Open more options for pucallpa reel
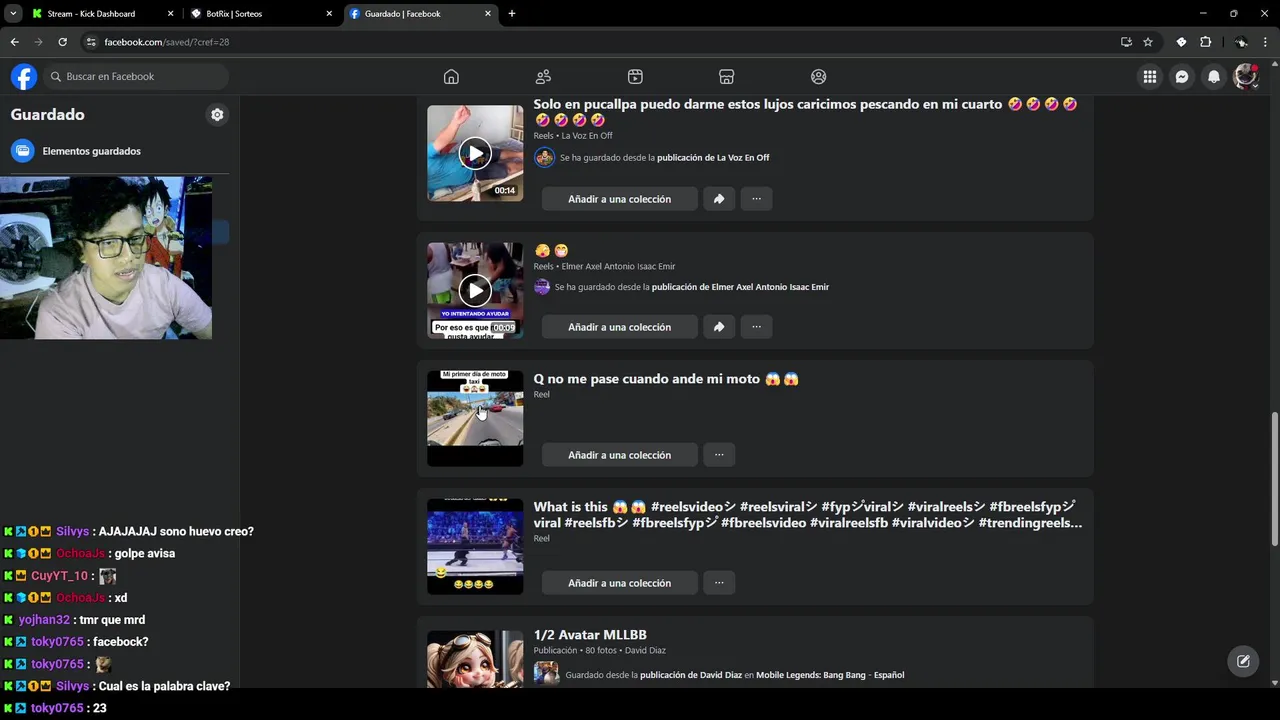 (756, 199)
